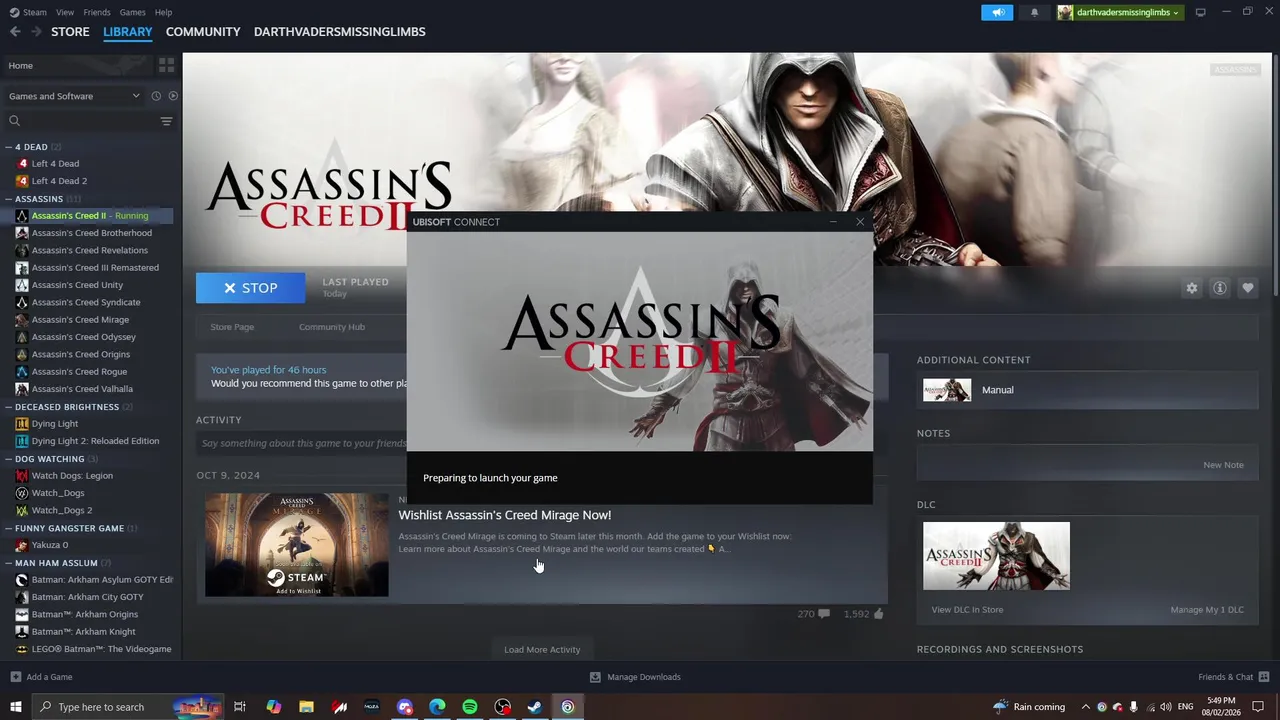Collapse the 4 DEAD collection
This screenshot has height=720, width=1280.
(x=8, y=147)
